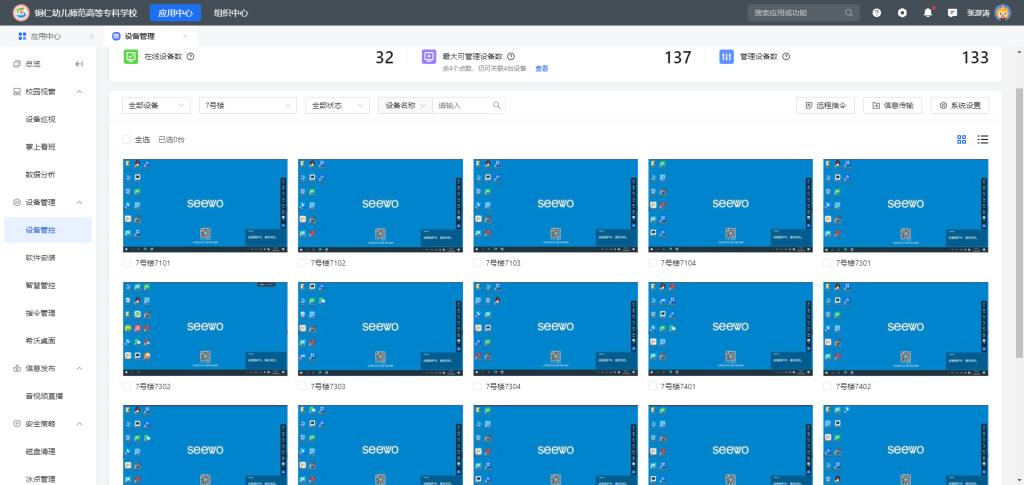
Task: Collapse the 信息发布 sidebar group
Action: click(x=80, y=368)
